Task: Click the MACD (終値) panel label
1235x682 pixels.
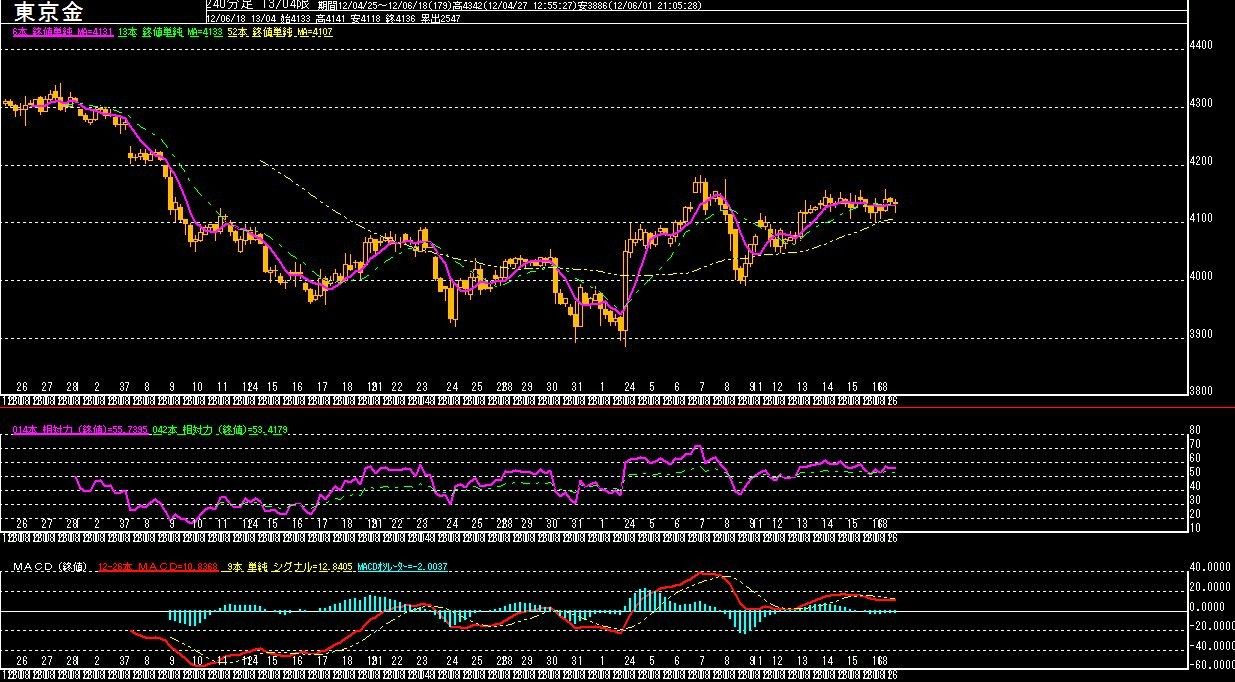Action: click(50, 567)
